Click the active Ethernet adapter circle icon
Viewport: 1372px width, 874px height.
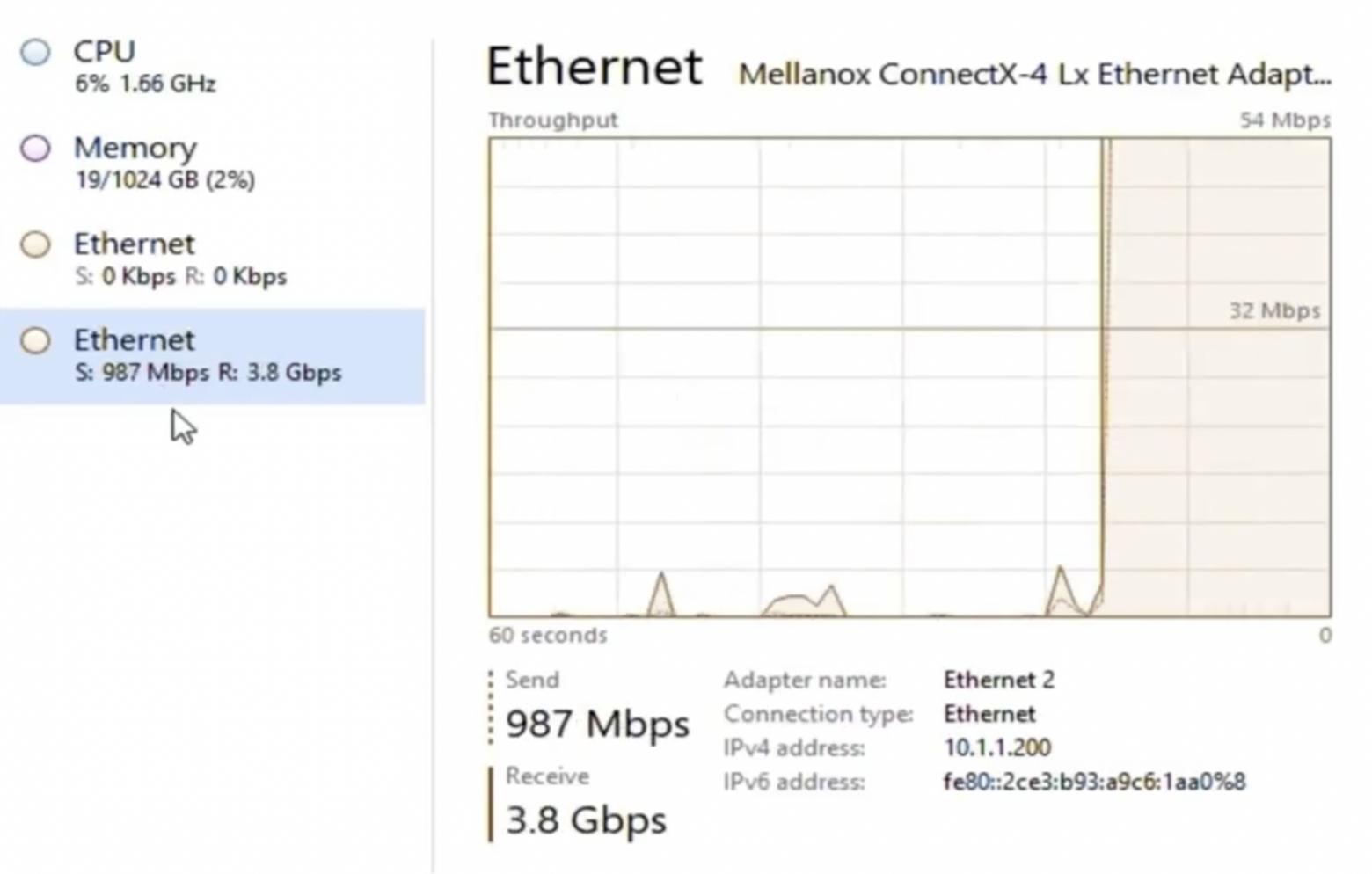click(35, 341)
